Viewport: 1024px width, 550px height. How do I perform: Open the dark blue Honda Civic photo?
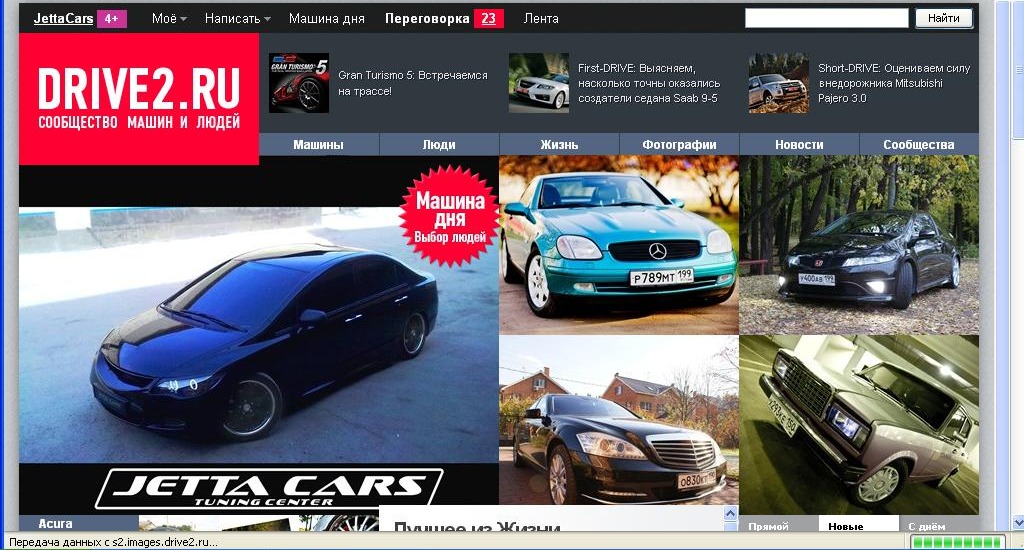[x=259, y=335]
